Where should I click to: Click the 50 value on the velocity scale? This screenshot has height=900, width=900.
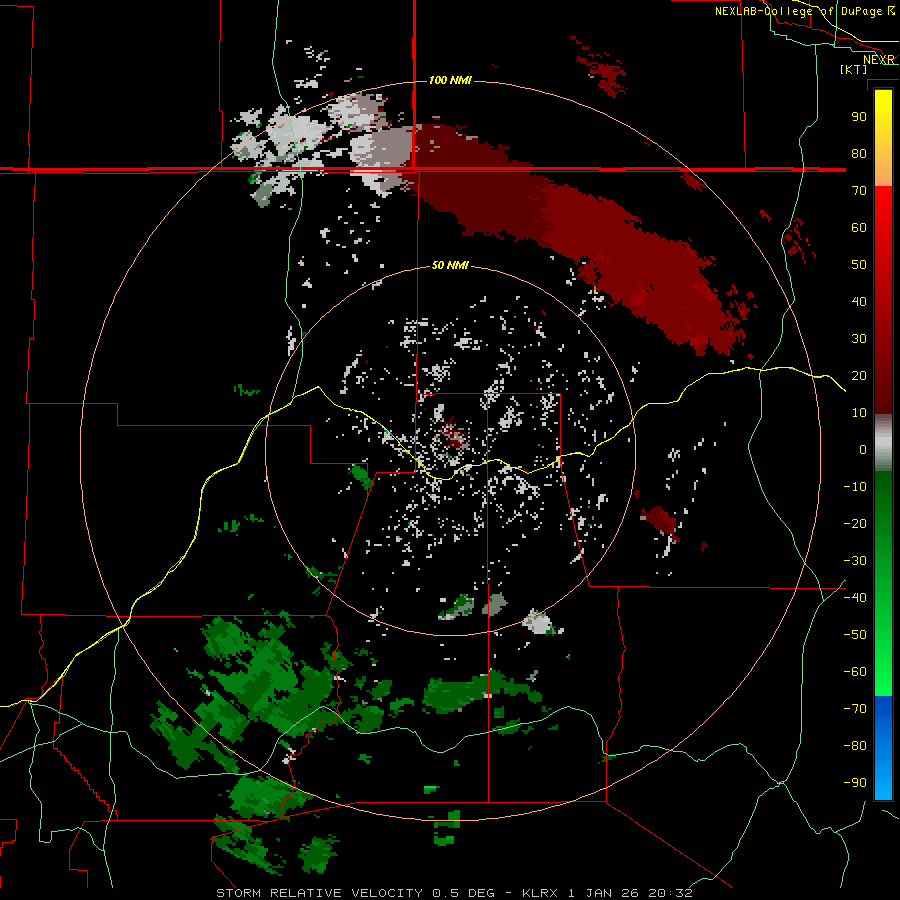point(859,265)
